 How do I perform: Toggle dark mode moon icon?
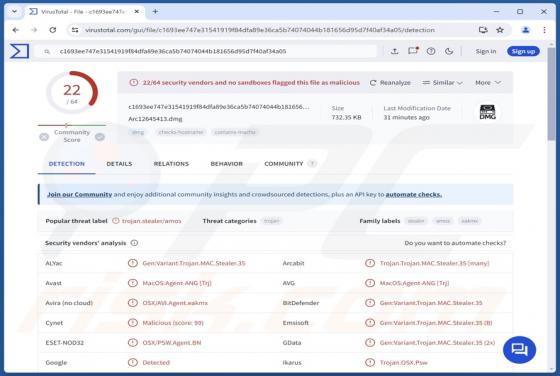click(x=449, y=51)
